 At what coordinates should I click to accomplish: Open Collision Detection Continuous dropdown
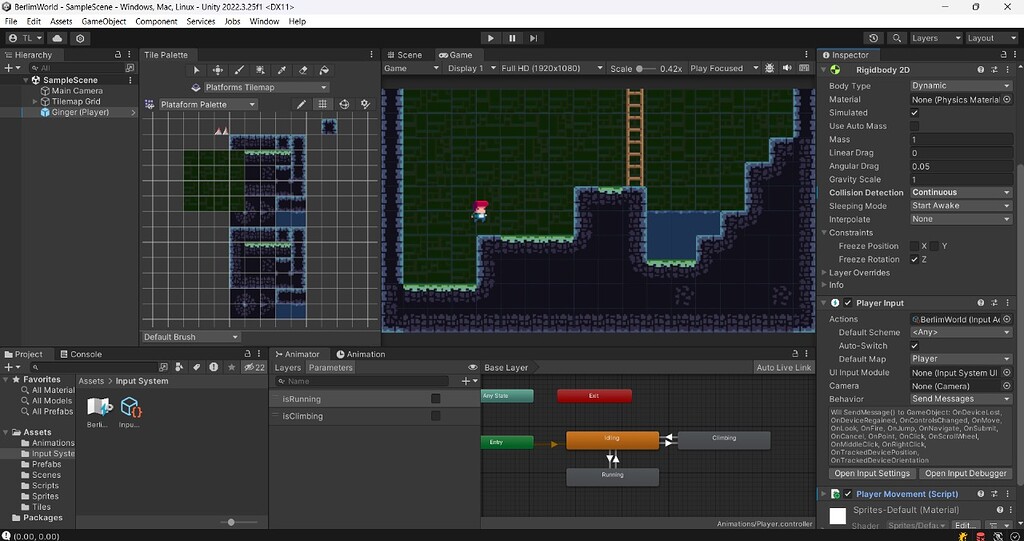click(x=961, y=192)
